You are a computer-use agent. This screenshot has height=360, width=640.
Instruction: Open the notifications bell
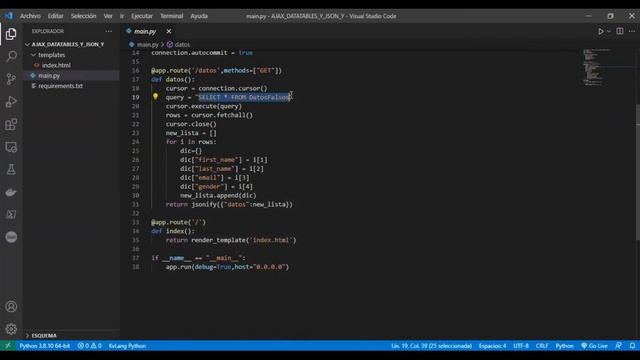pyautogui.click(x=632, y=346)
